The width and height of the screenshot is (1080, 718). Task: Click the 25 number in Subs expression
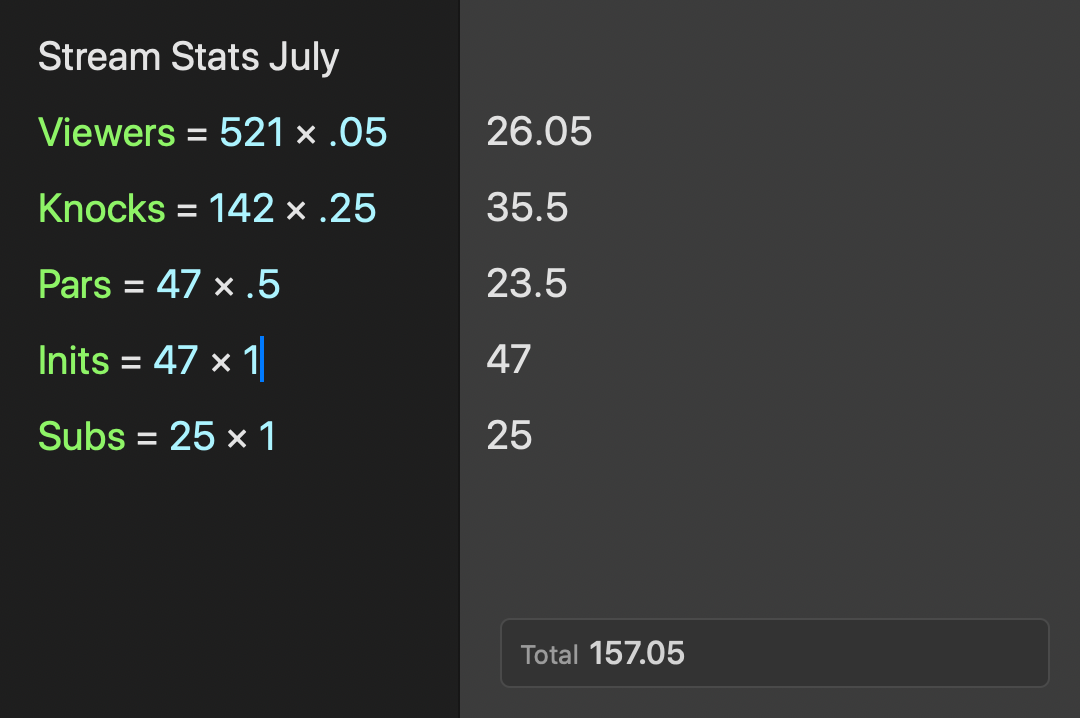pos(192,436)
